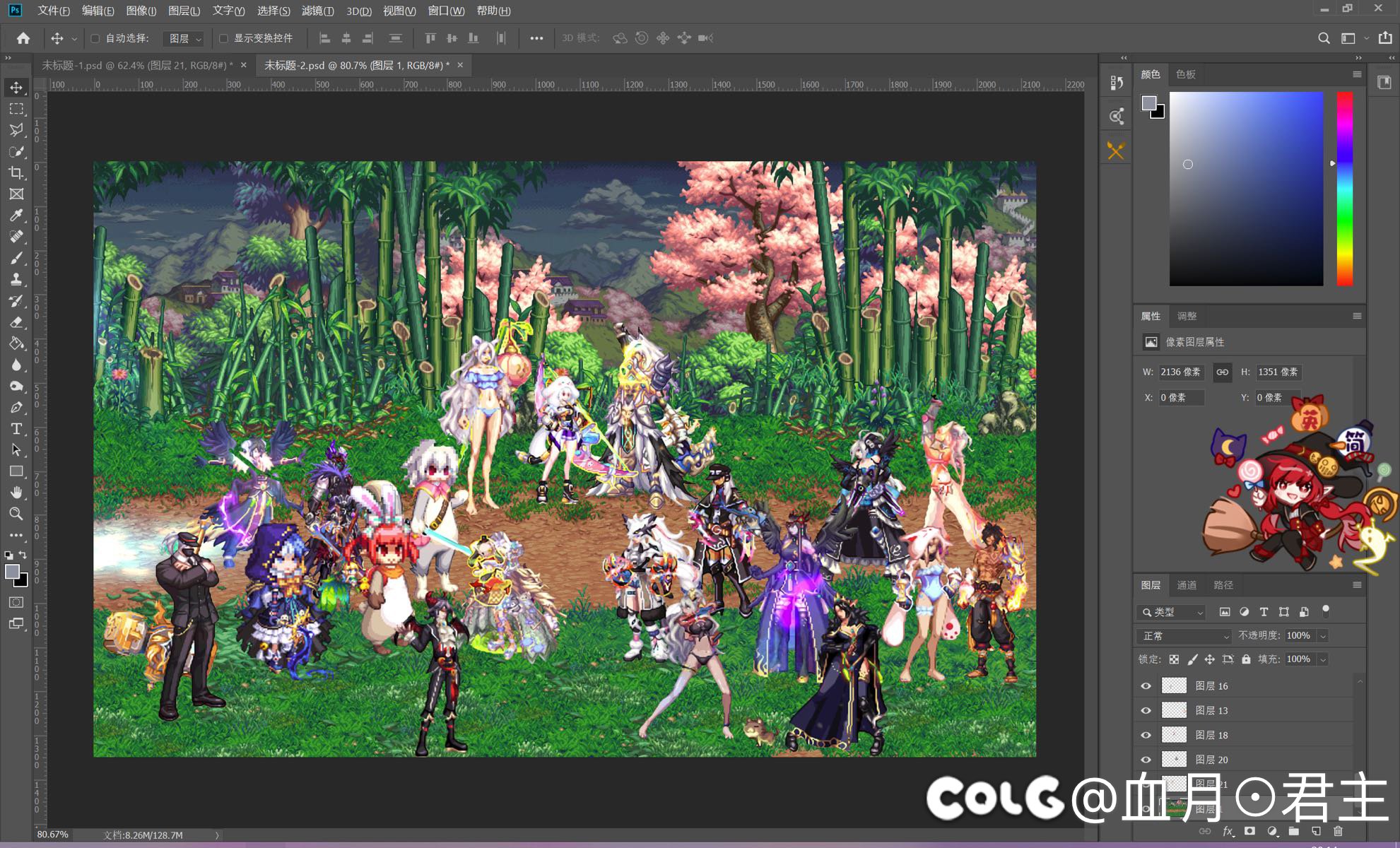Image resolution: width=1400 pixels, height=848 pixels.
Task: Select the Clone Stamp tool
Action: (x=16, y=279)
